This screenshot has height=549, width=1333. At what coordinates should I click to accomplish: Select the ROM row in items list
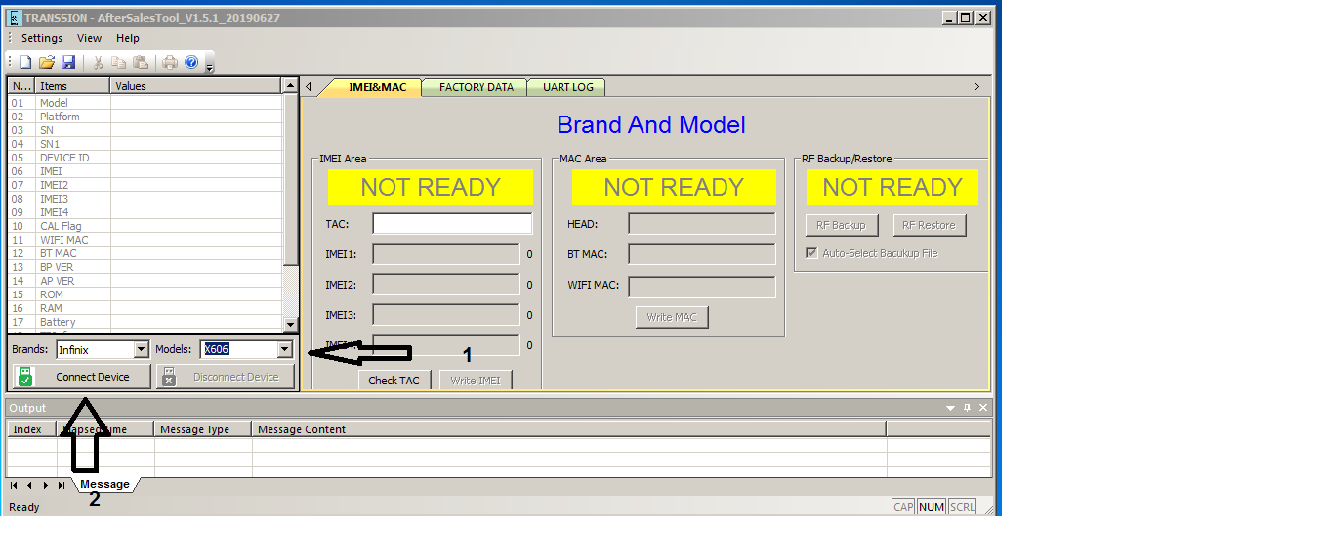(146, 295)
